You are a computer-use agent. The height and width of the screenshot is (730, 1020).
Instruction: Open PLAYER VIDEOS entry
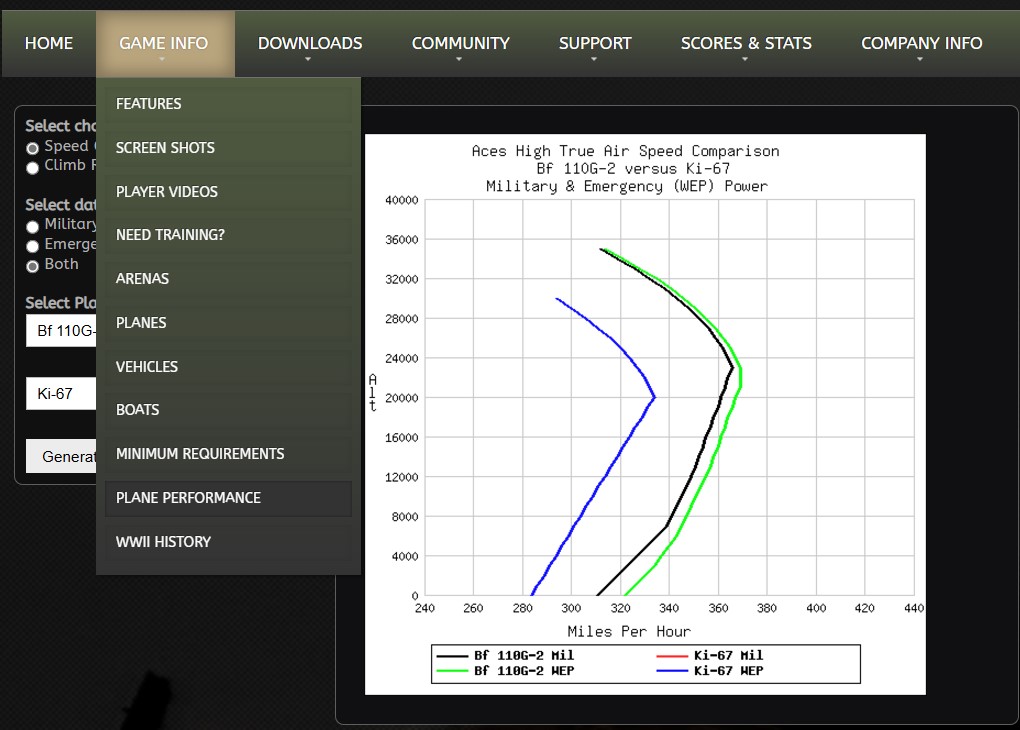point(228,192)
